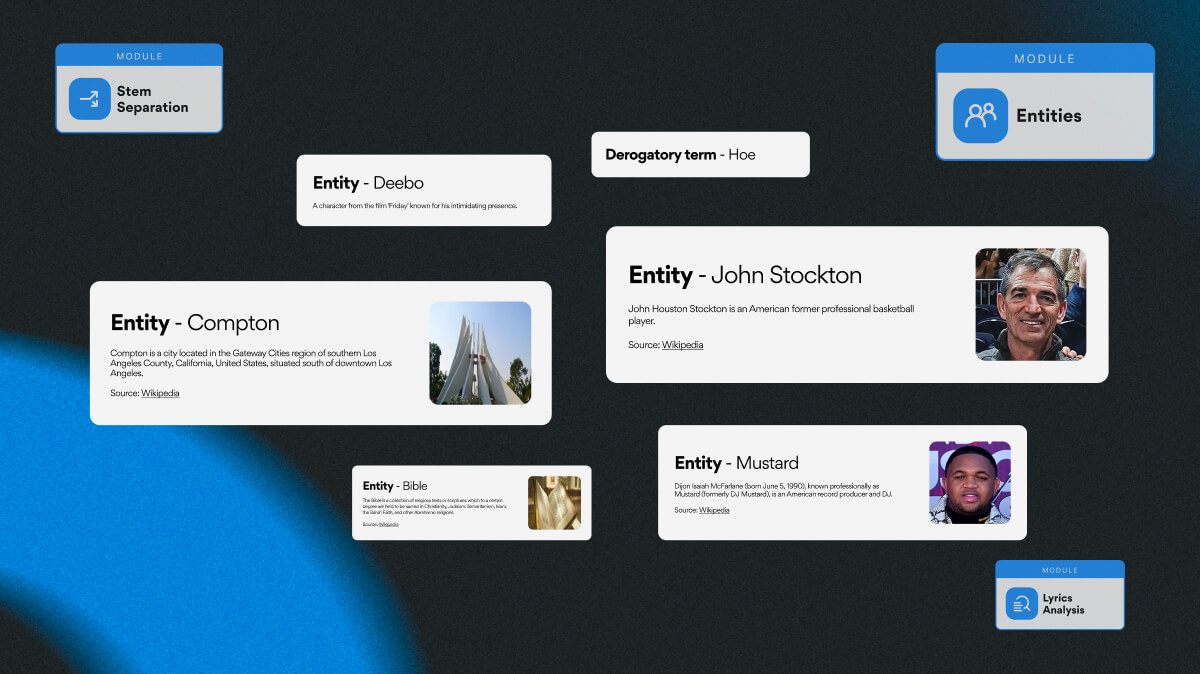Click the 'Entity - Compton' heading
The height and width of the screenshot is (674, 1200).
pyautogui.click(x=195, y=323)
